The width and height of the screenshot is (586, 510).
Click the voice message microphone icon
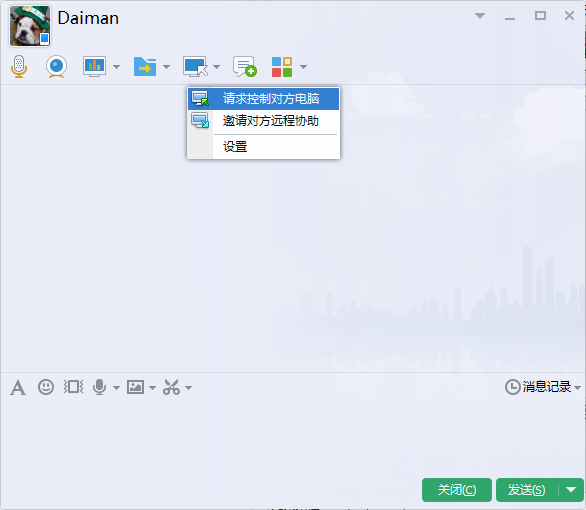[99, 387]
